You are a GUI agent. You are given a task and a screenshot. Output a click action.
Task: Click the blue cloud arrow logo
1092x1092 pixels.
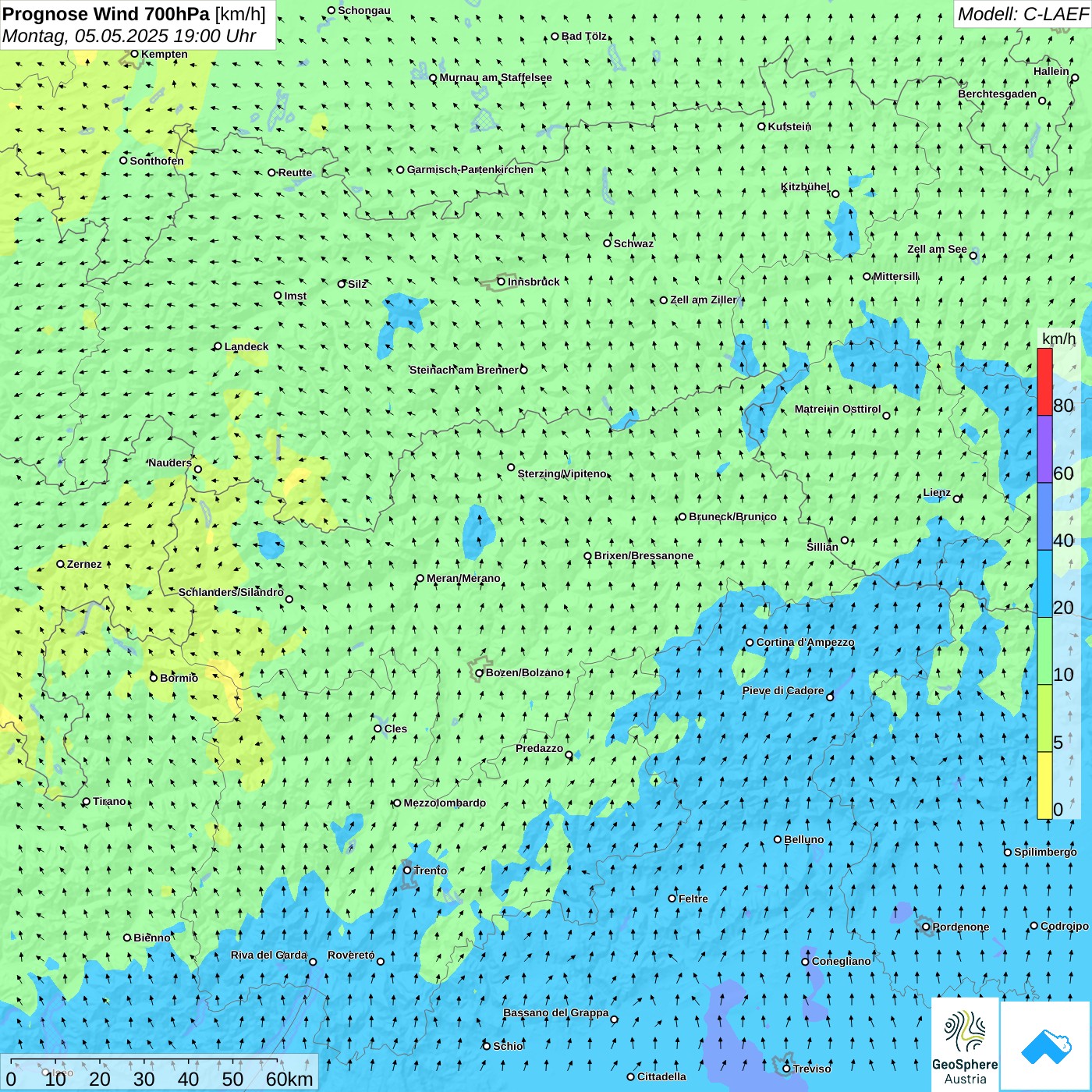pos(1046,1046)
